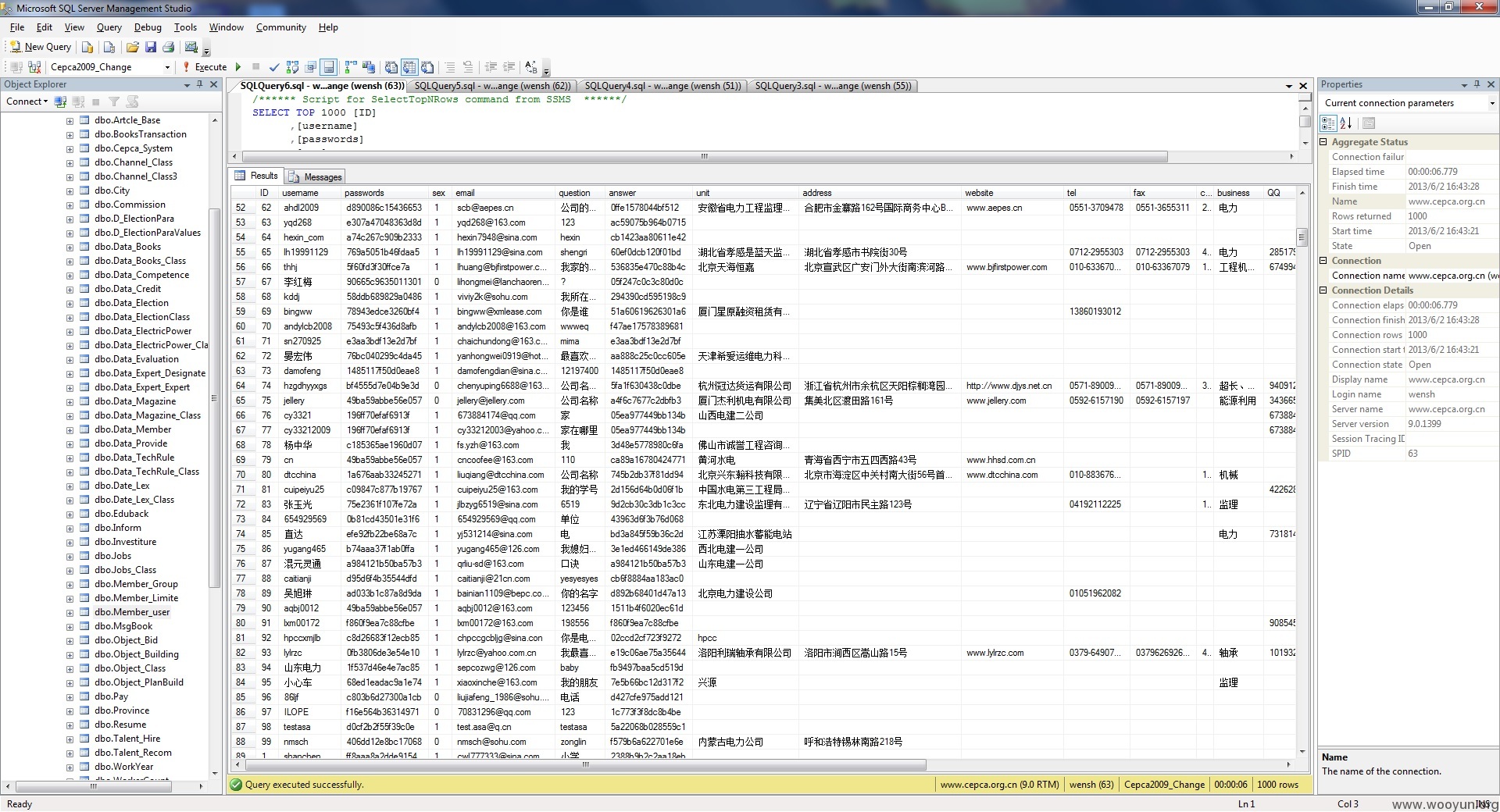Screen dimensions: 1500x812
Task: Click Specify Values for Template Parameters icon
Action: pyautogui.click(x=531, y=67)
